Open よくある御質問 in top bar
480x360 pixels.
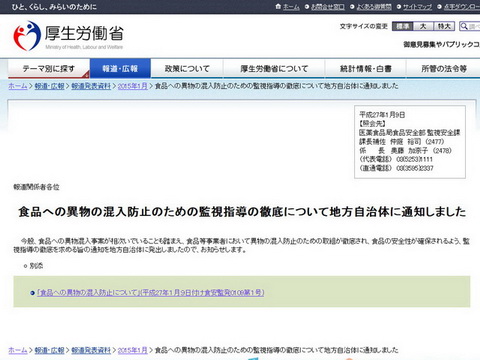[x=374, y=7]
